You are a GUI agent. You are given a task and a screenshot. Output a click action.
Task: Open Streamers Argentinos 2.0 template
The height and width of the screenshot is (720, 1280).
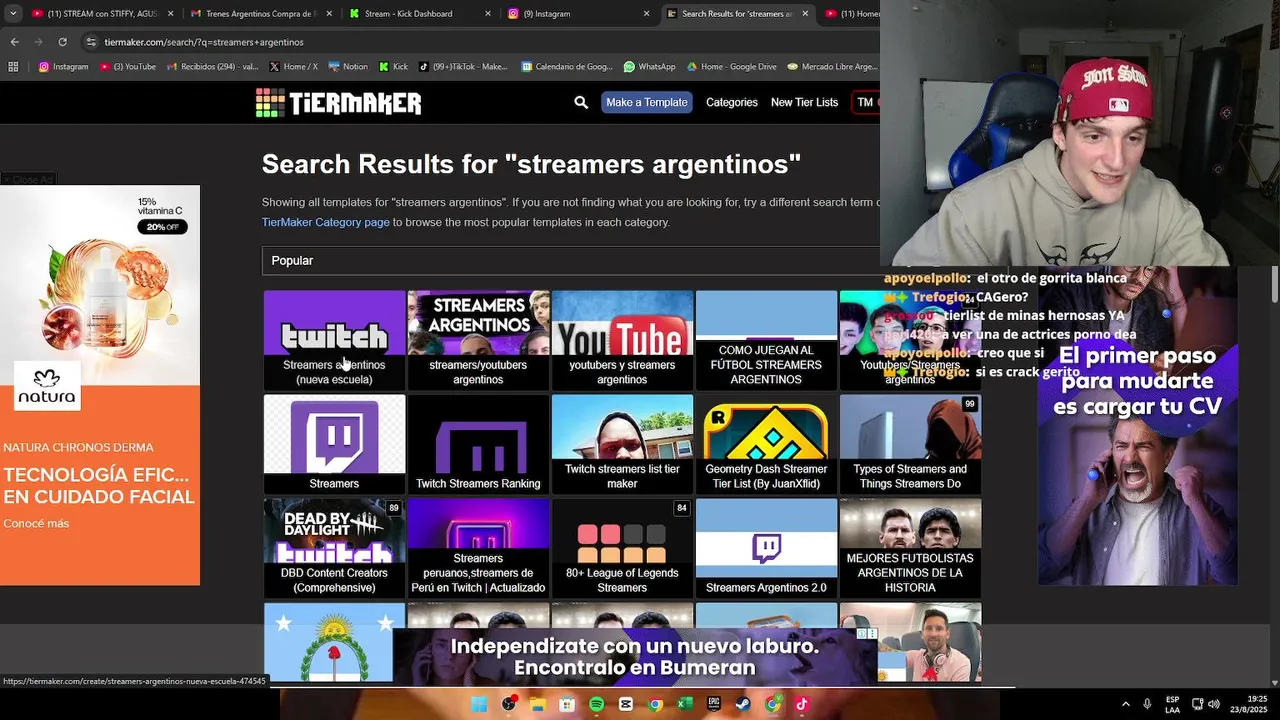(766, 548)
